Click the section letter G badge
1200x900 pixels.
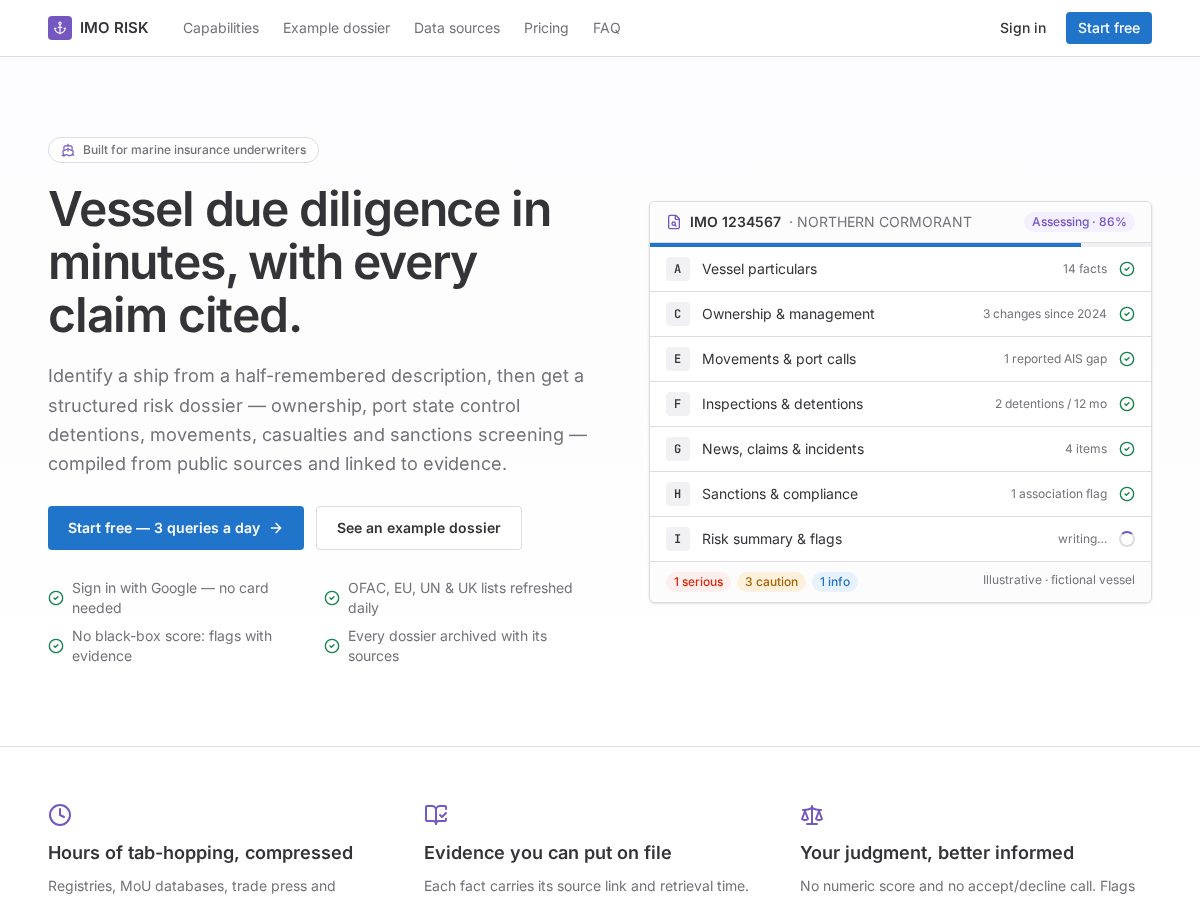point(678,449)
